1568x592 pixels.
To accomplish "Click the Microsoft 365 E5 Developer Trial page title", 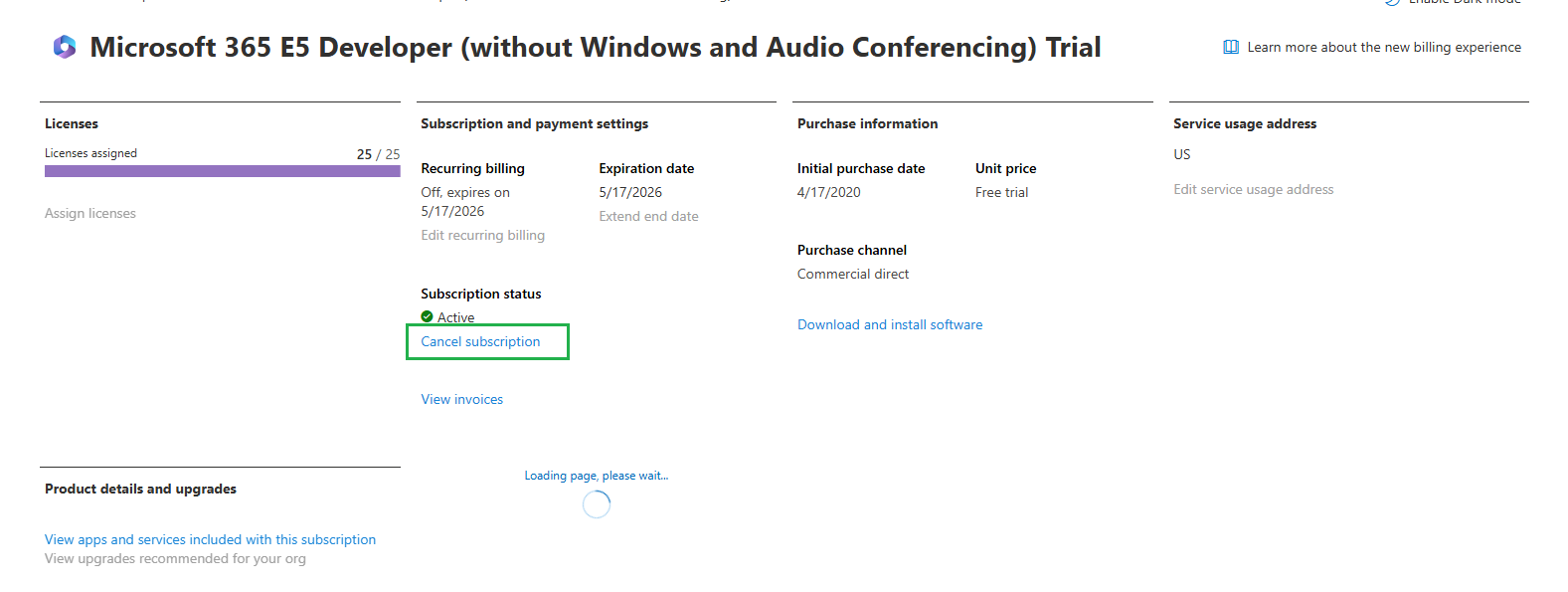I will click(596, 47).
